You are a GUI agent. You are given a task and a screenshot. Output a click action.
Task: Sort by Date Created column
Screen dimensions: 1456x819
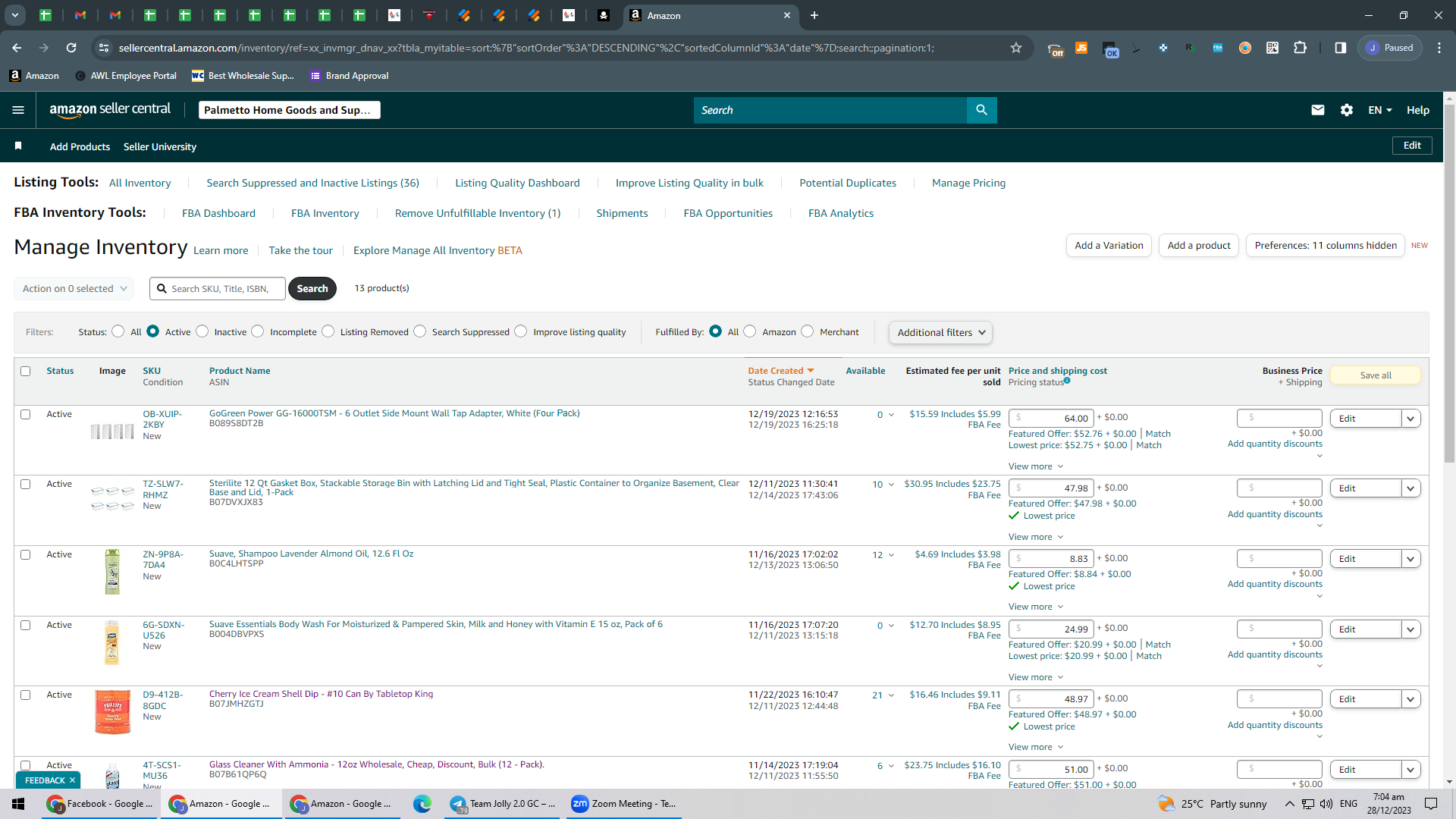point(781,371)
